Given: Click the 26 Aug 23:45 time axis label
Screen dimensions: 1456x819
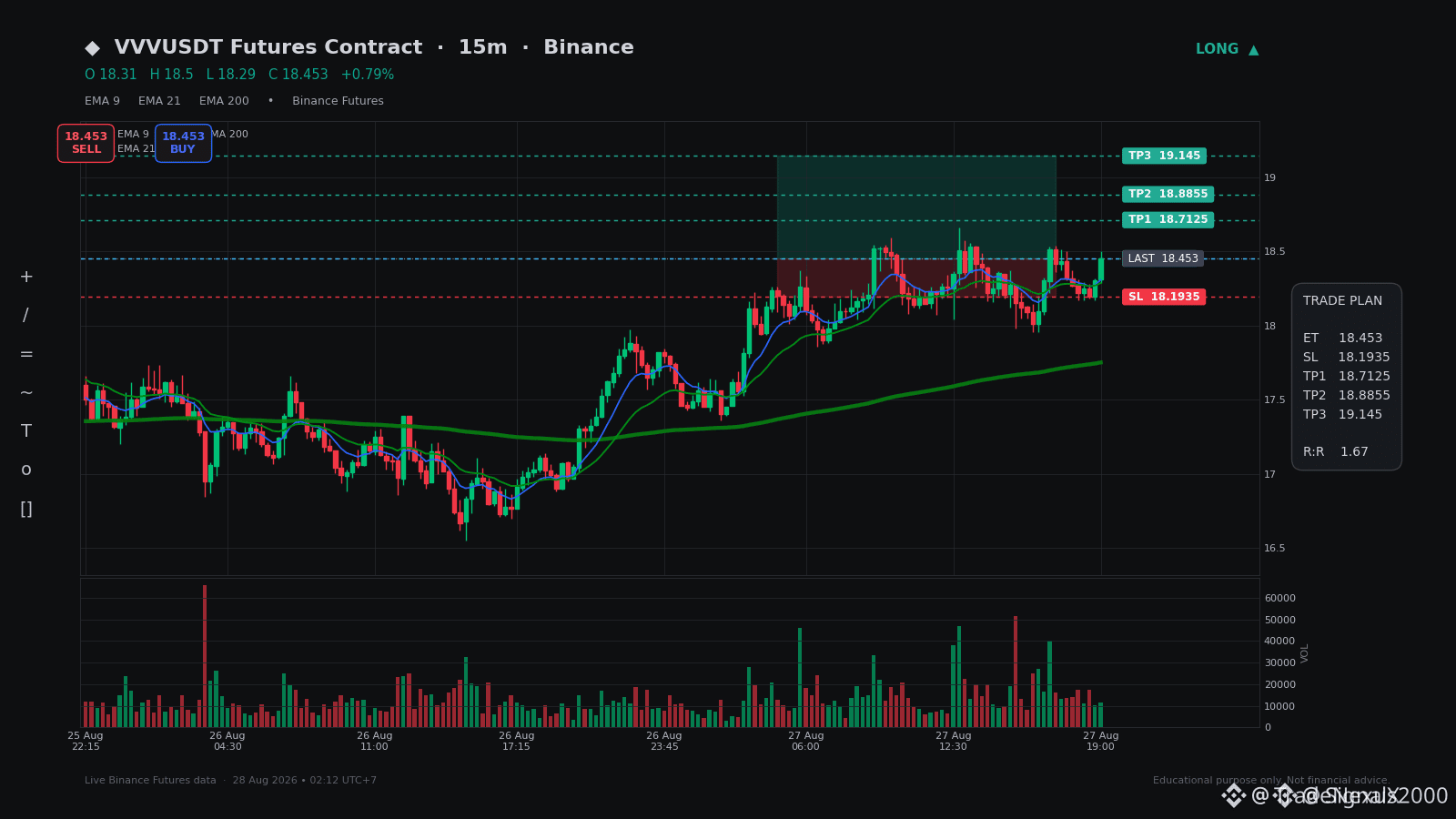Looking at the screenshot, I should pyautogui.click(x=664, y=742).
